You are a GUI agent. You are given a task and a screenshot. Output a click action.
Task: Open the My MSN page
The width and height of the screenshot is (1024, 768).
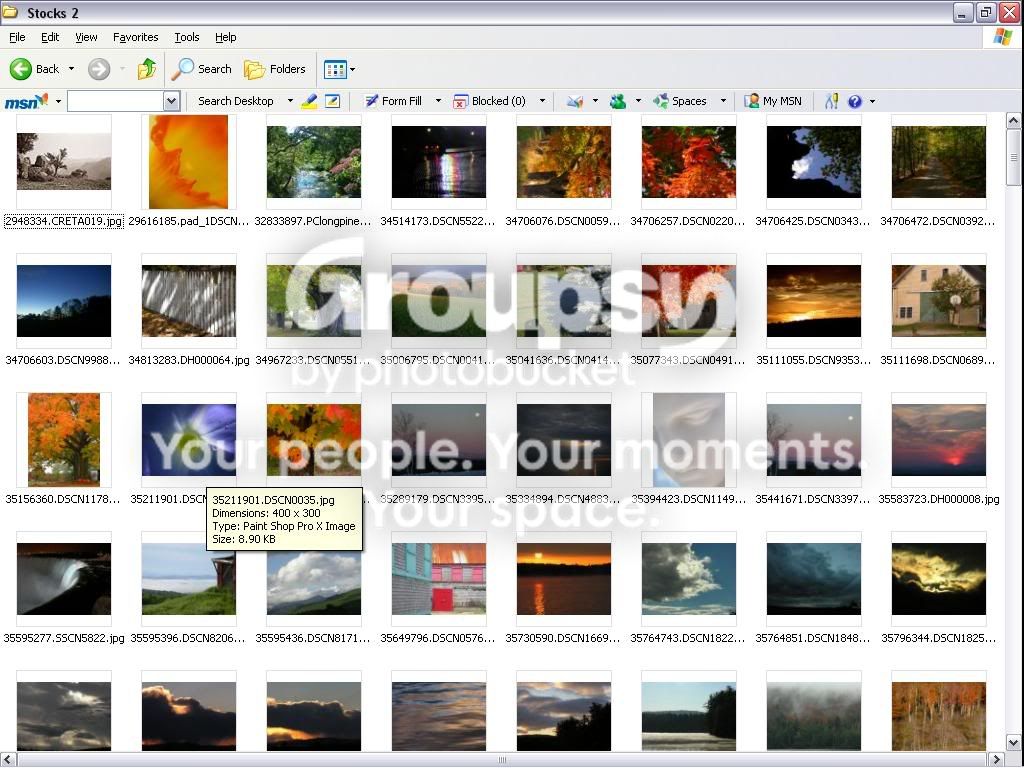click(x=773, y=101)
